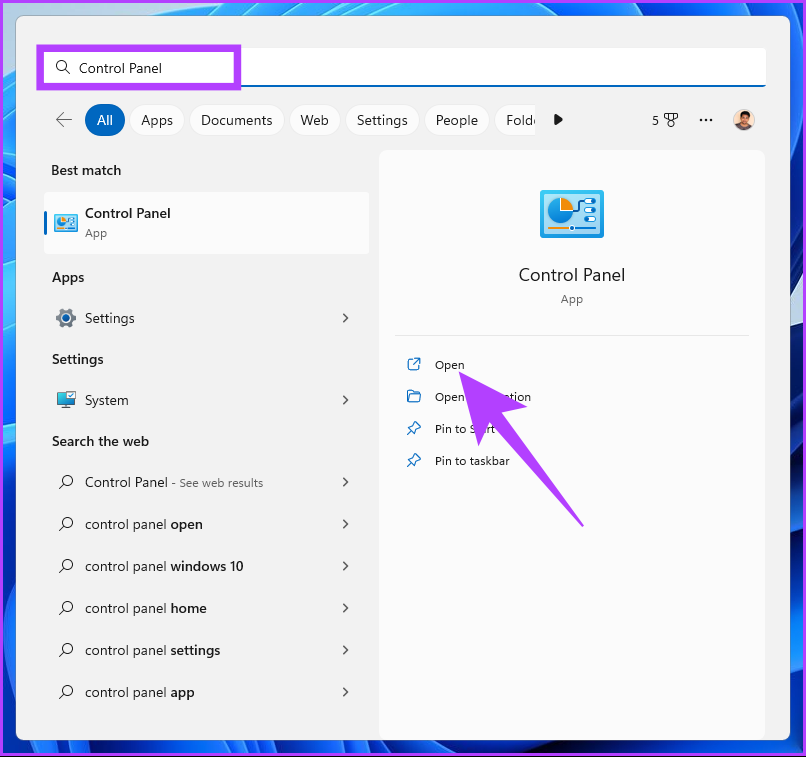This screenshot has width=806, height=757.
Task: Click the Open external-link icon
Action: click(414, 364)
